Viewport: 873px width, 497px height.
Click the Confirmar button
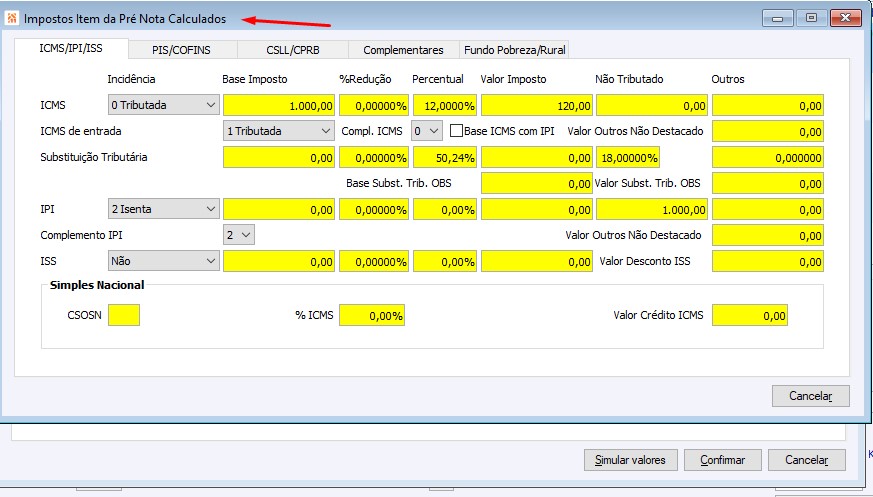(723, 460)
